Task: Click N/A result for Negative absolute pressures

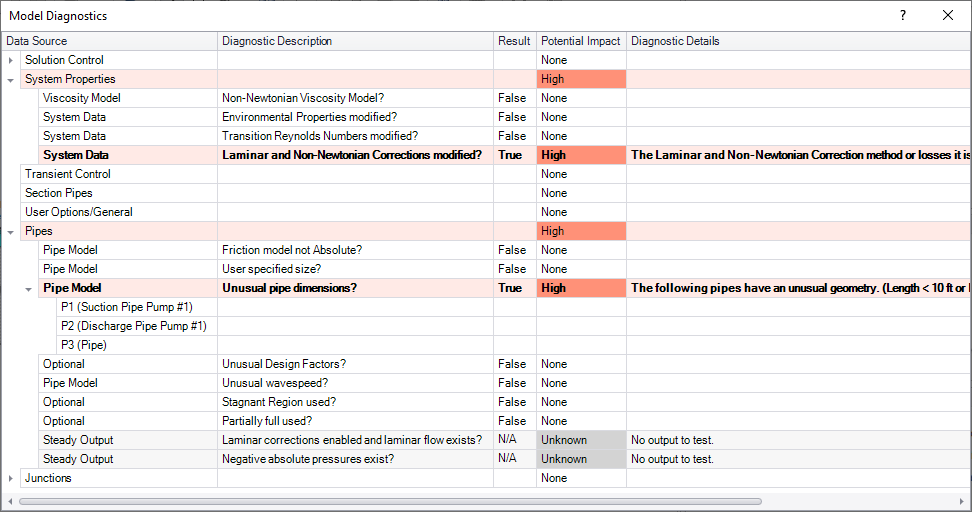Action: (x=507, y=458)
